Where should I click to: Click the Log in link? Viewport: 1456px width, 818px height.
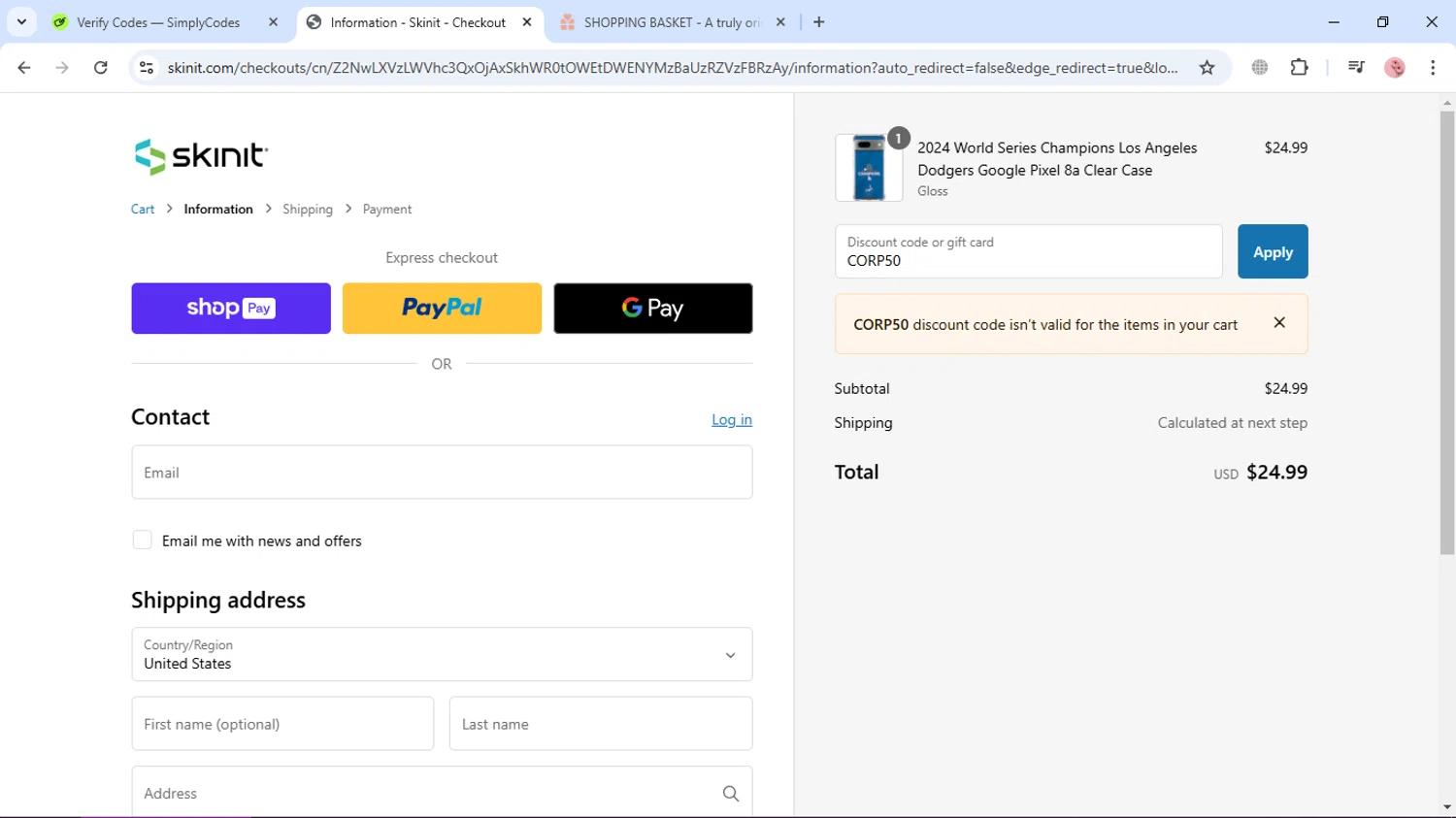732,420
